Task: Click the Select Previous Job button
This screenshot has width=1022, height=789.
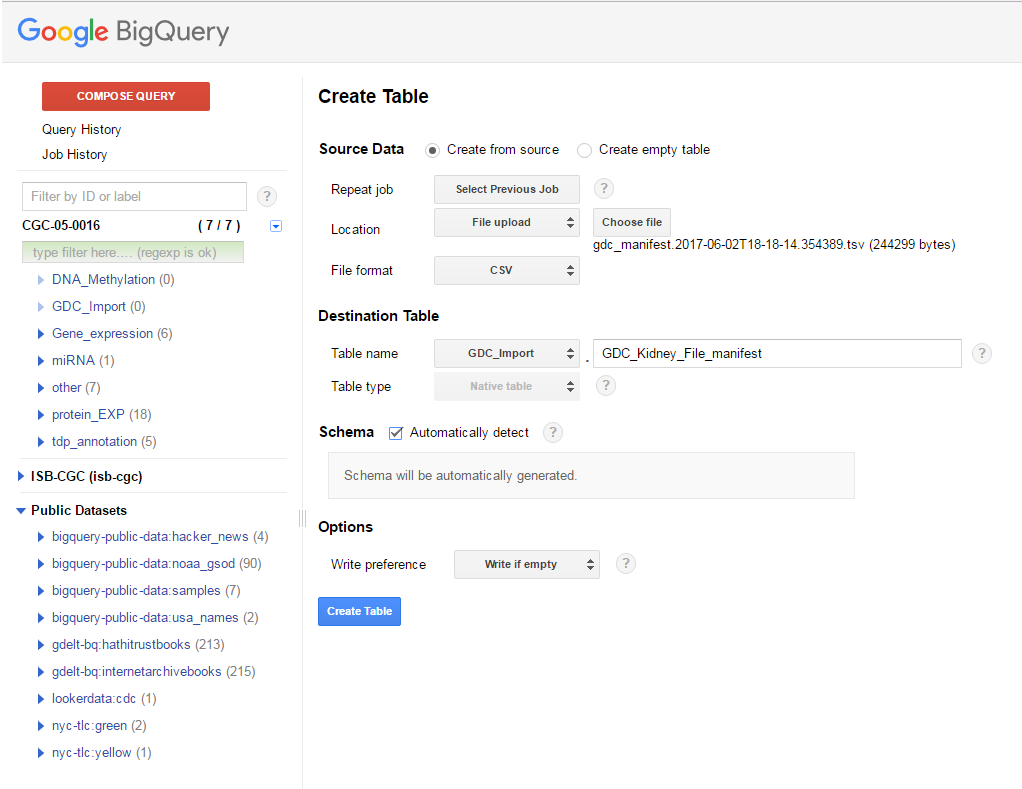Action: (x=506, y=190)
